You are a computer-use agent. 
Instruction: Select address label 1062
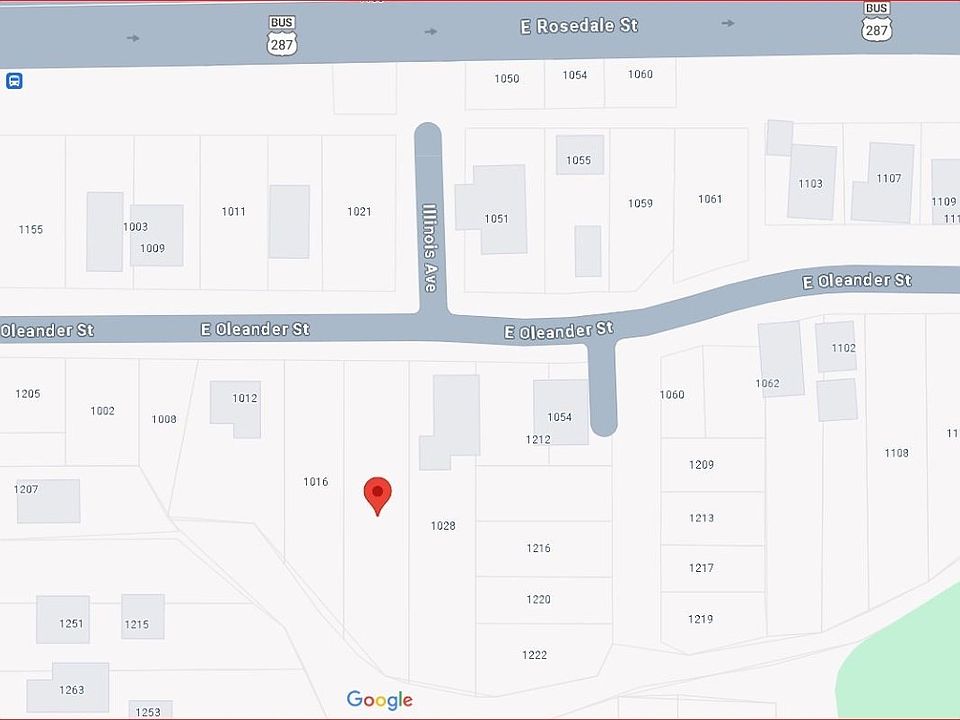(x=767, y=383)
